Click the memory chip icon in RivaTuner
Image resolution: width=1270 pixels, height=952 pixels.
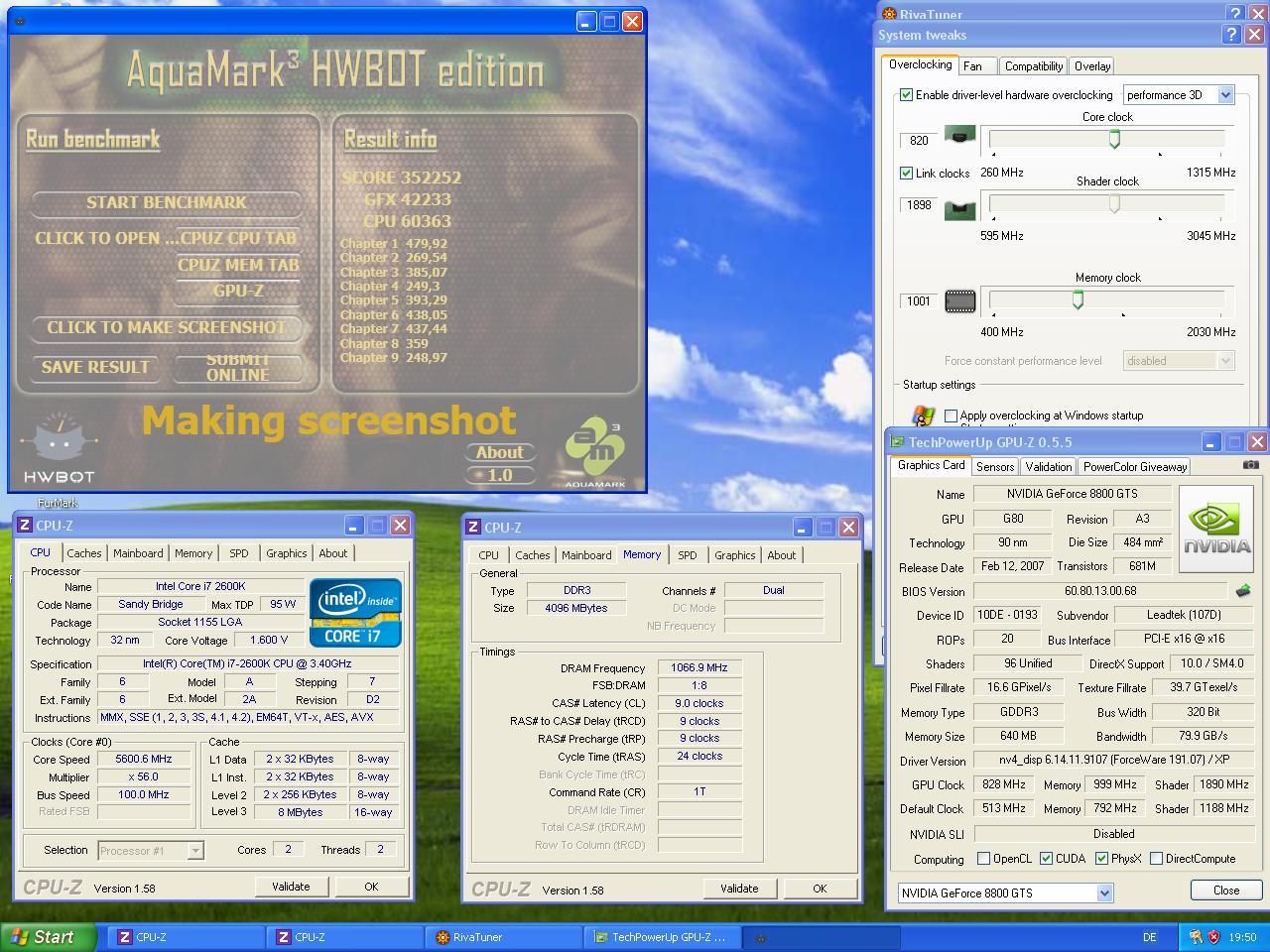point(959,301)
